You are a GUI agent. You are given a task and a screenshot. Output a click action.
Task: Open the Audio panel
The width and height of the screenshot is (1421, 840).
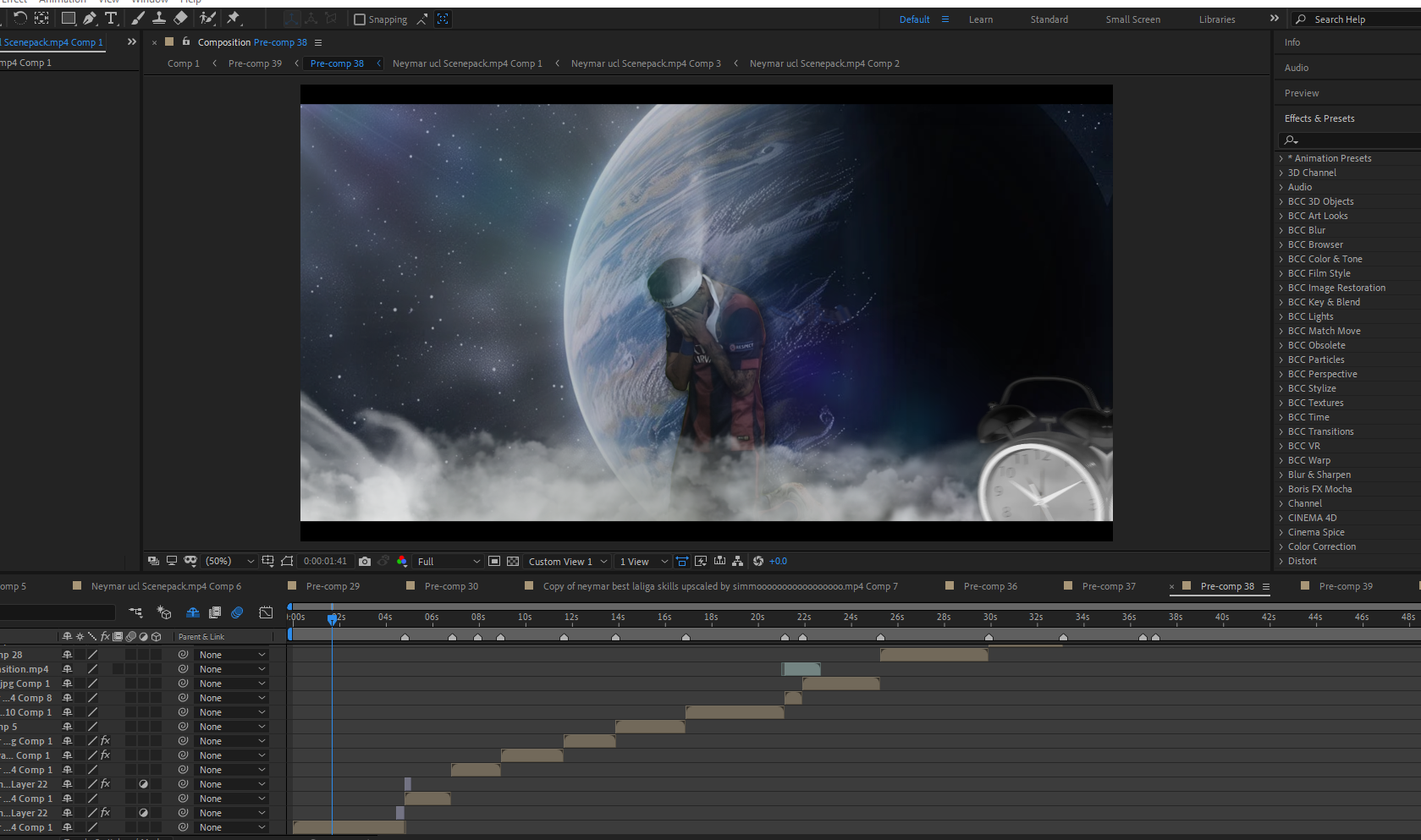(1297, 68)
